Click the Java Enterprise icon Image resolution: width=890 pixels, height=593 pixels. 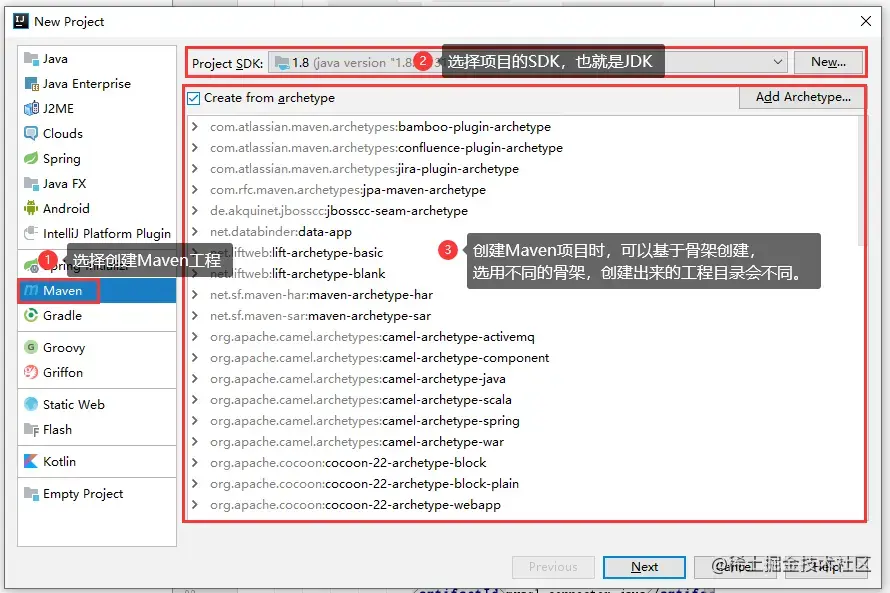coord(31,83)
